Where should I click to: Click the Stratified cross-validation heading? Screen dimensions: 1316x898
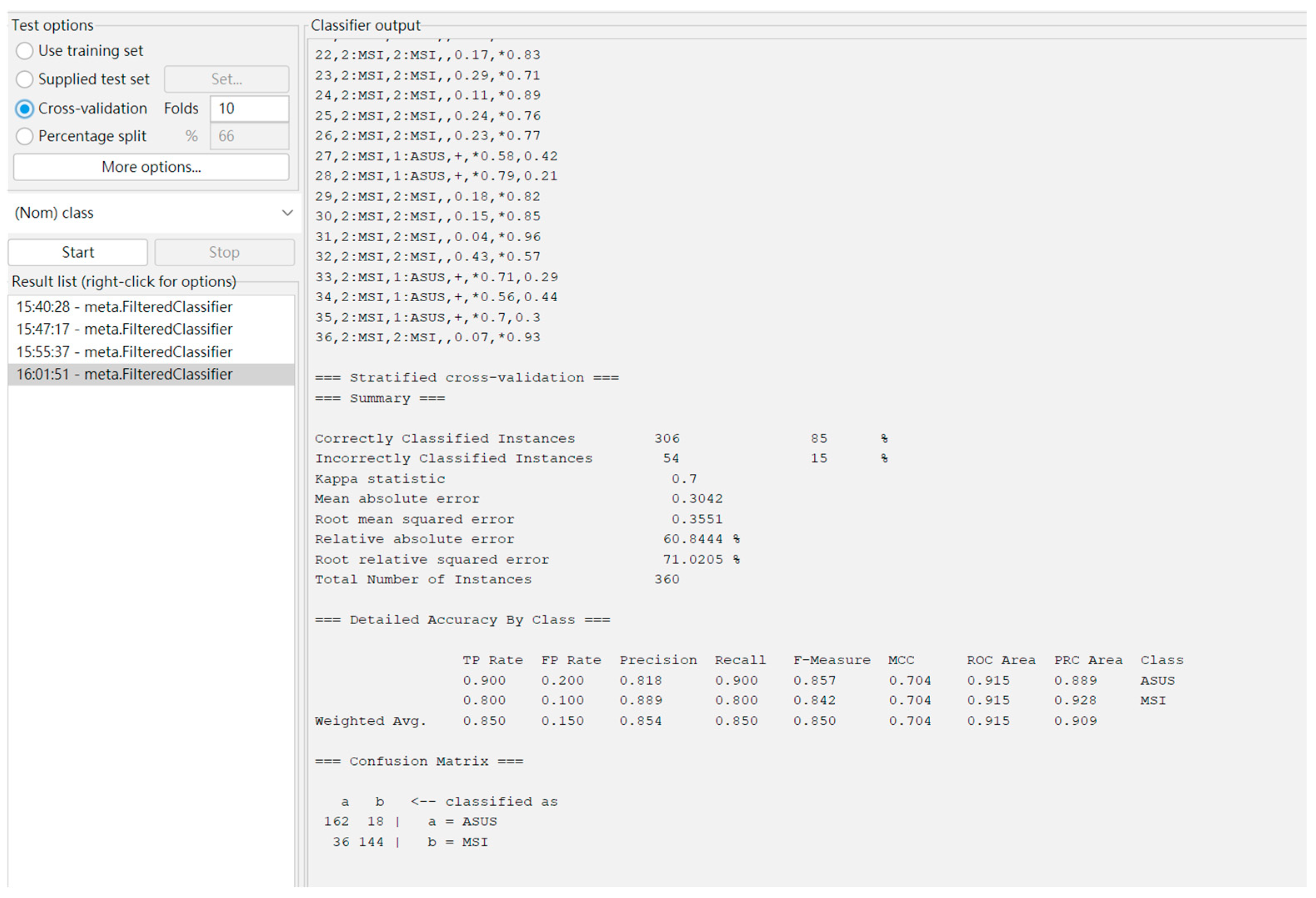[467, 378]
